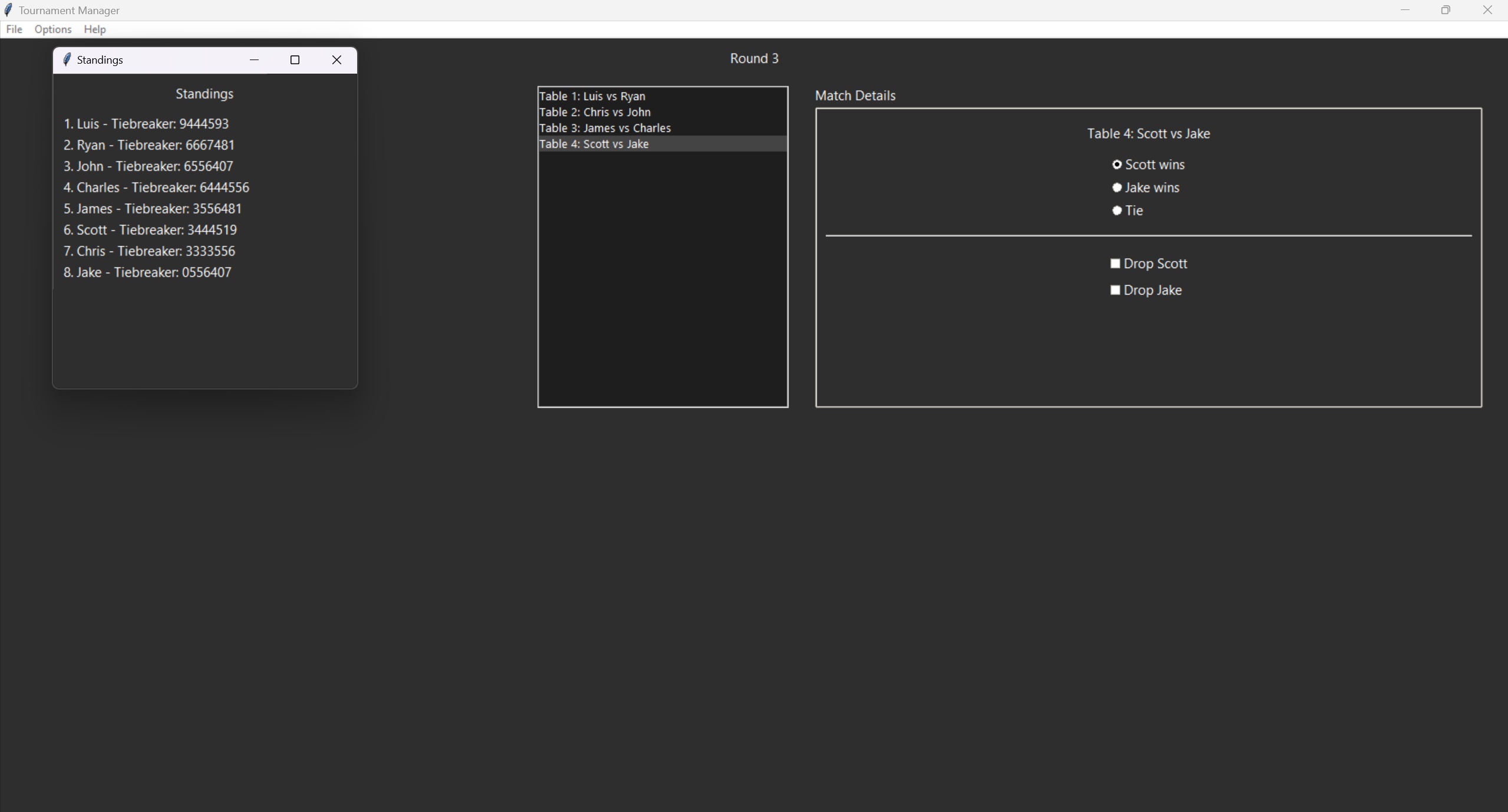1508x812 pixels.
Task: Click the Round 3 heading
Action: pyautogui.click(x=754, y=58)
